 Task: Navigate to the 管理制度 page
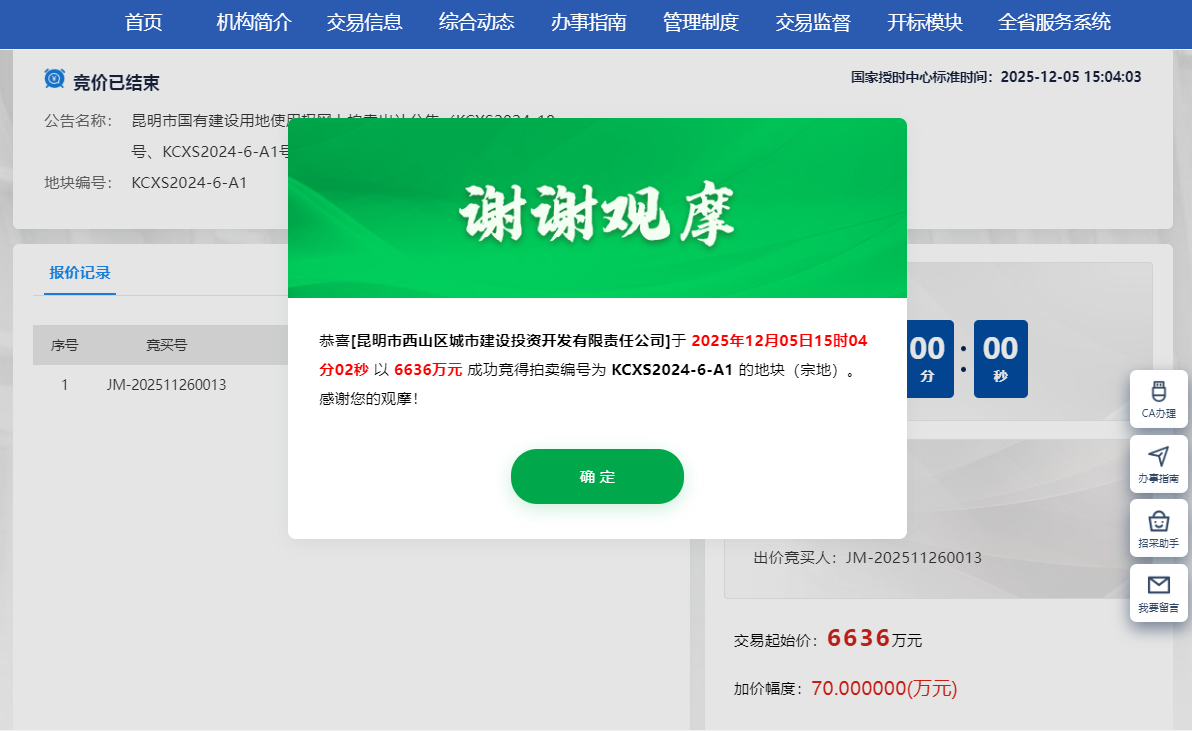[700, 23]
